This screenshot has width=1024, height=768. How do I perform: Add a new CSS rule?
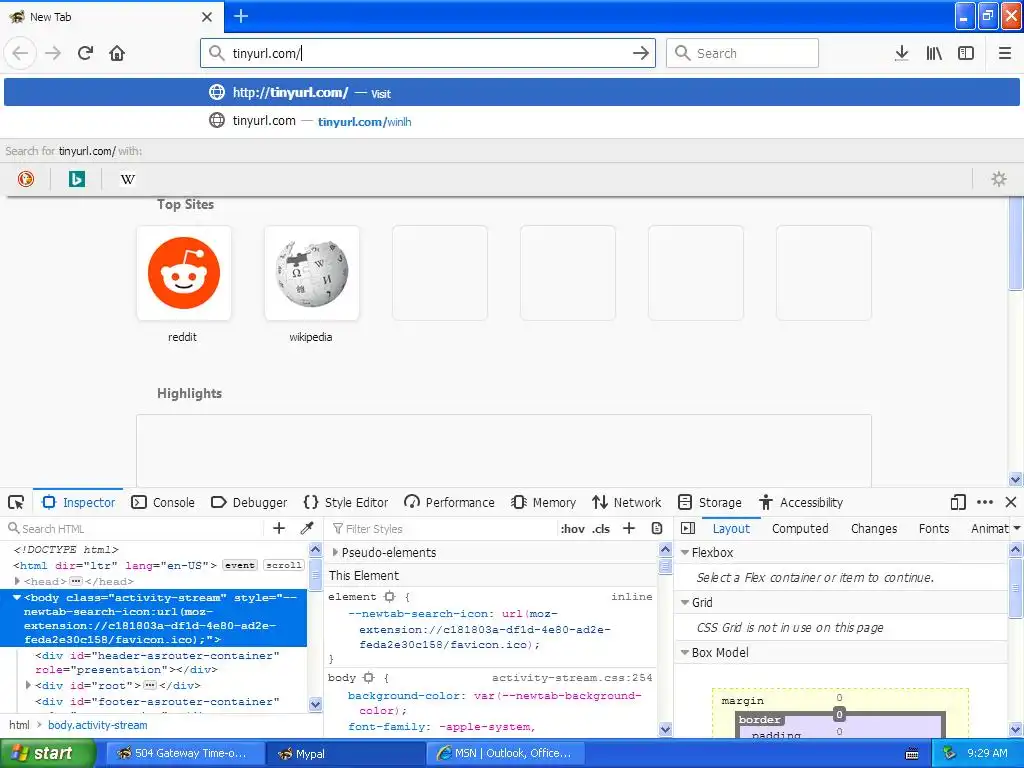point(629,528)
